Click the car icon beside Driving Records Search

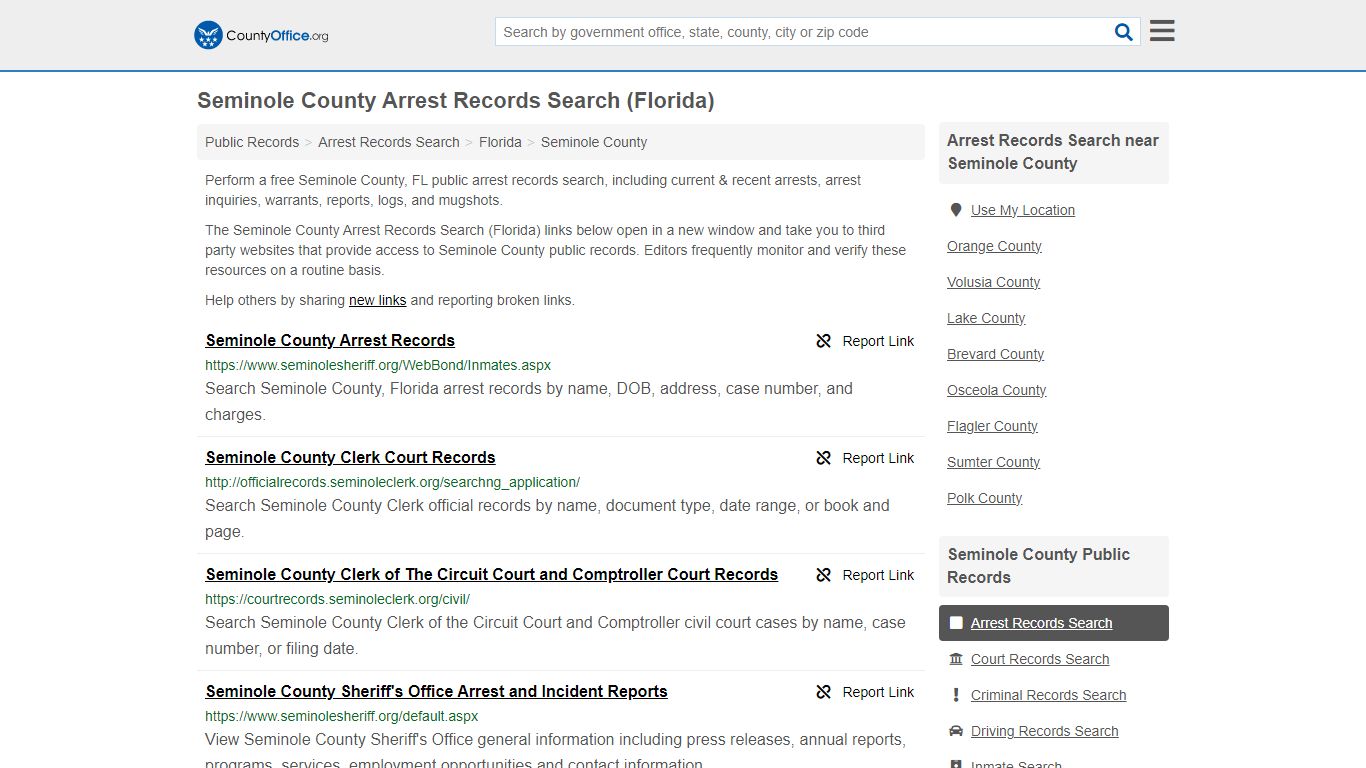coord(956,731)
